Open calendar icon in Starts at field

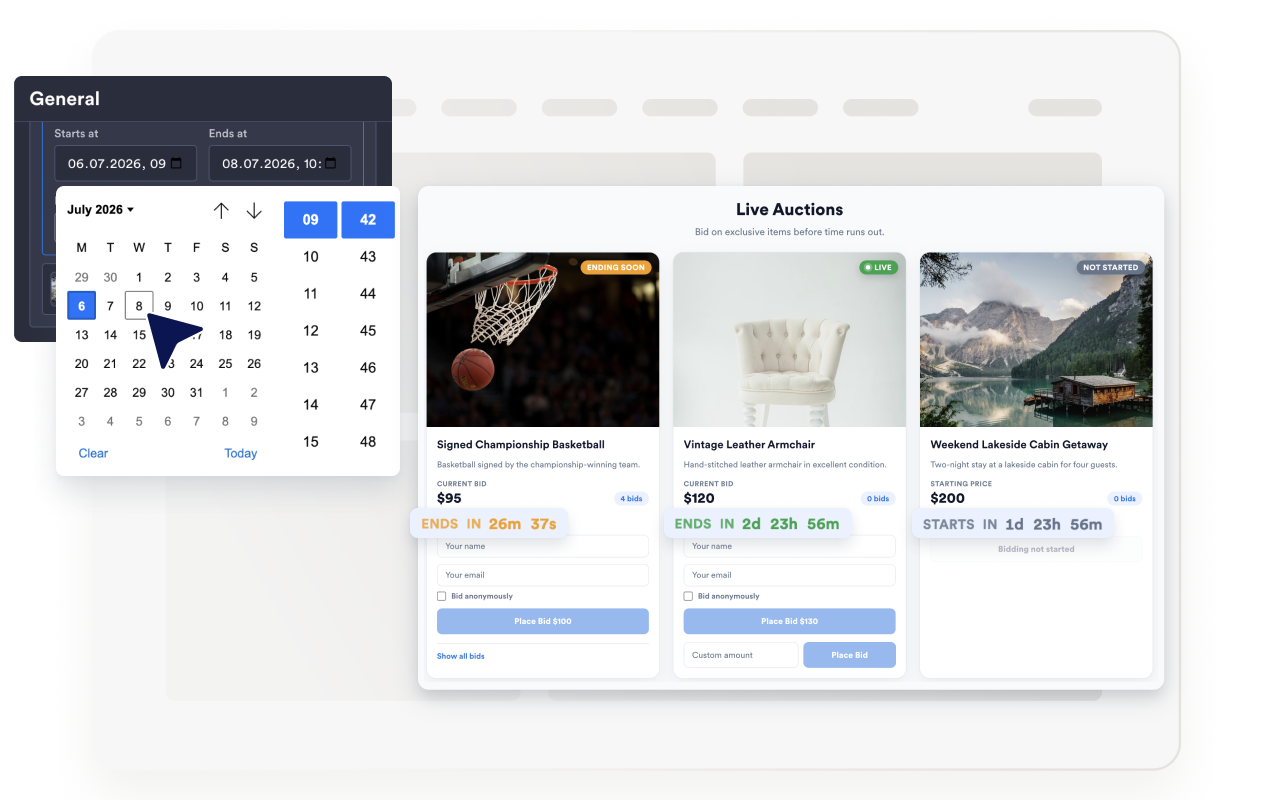177,163
